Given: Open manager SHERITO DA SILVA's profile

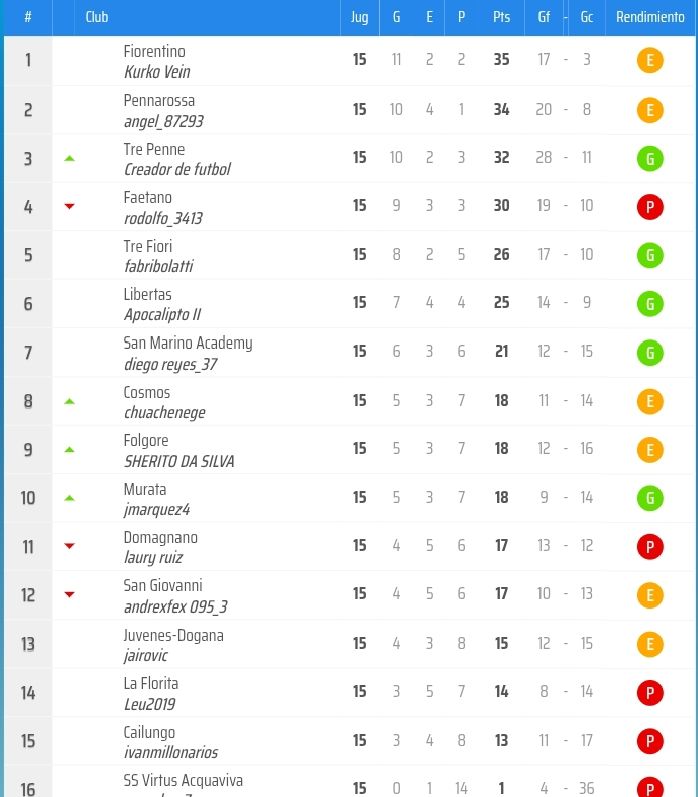Looking at the screenshot, I should tap(179, 461).
